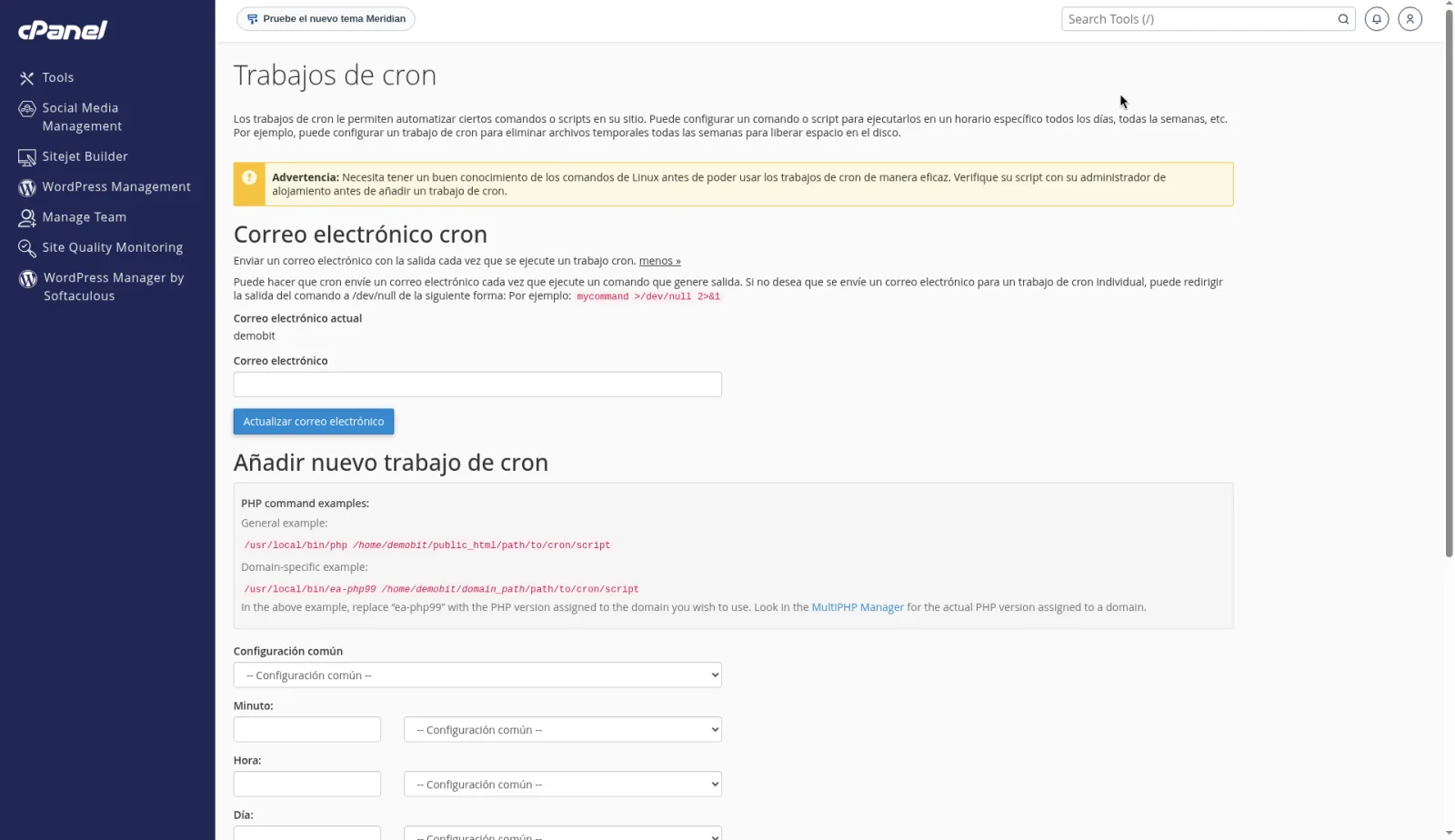Expand the main Configuración común dropdown
Viewport: 1455px width, 840px height.
(x=477, y=675)
